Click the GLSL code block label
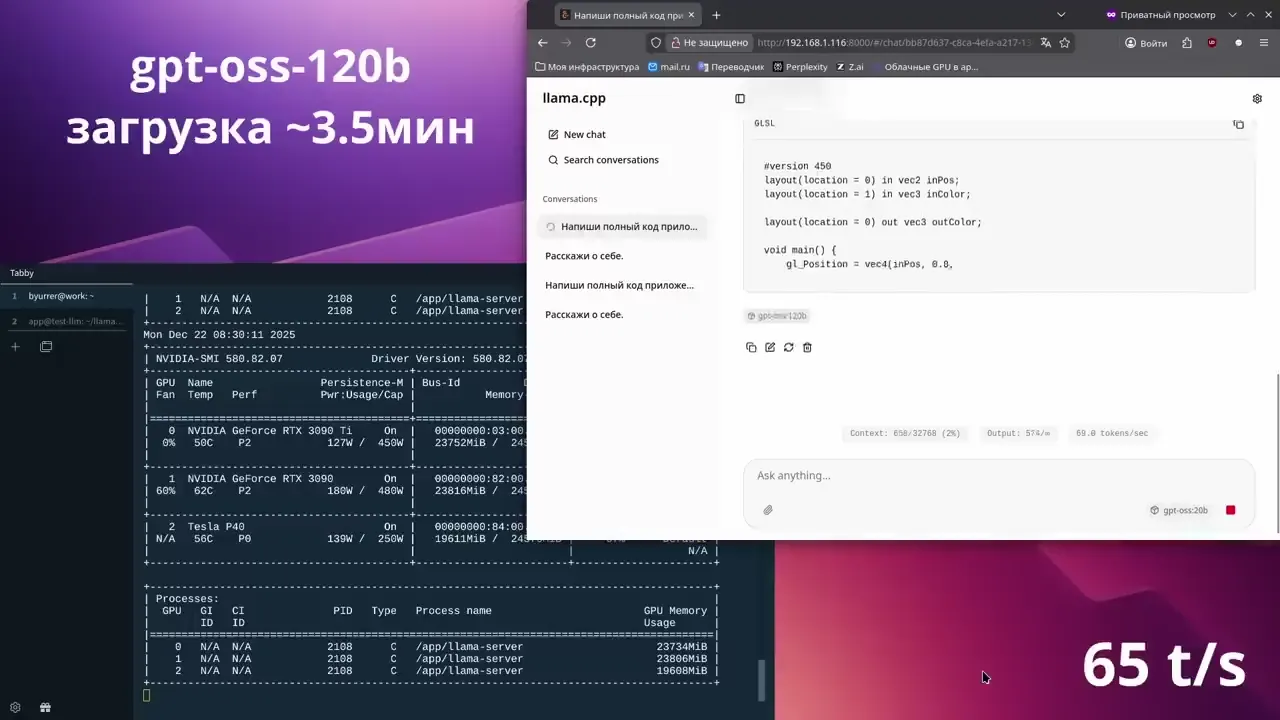The height and width of the screenshot is (720, 1280). 764,123
